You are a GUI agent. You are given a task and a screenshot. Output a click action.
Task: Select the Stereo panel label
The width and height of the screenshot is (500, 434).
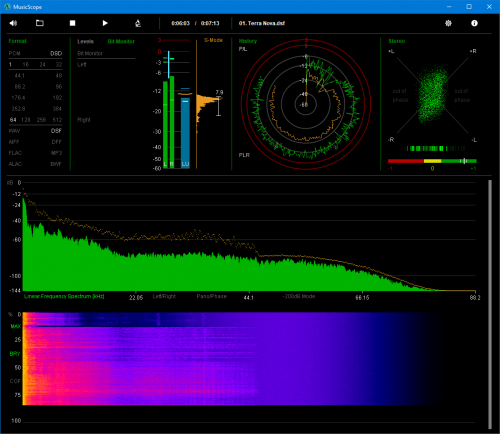pos(397,41)
